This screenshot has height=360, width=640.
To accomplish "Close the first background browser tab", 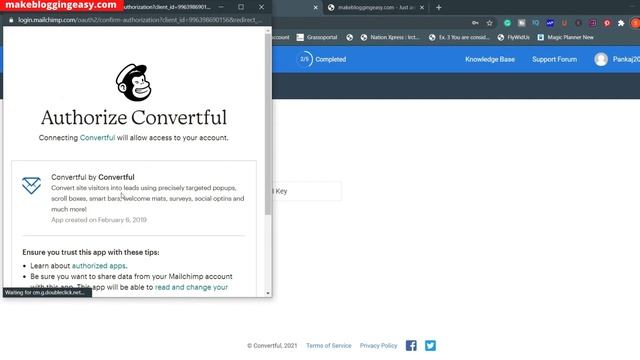I will click(316, 7).
